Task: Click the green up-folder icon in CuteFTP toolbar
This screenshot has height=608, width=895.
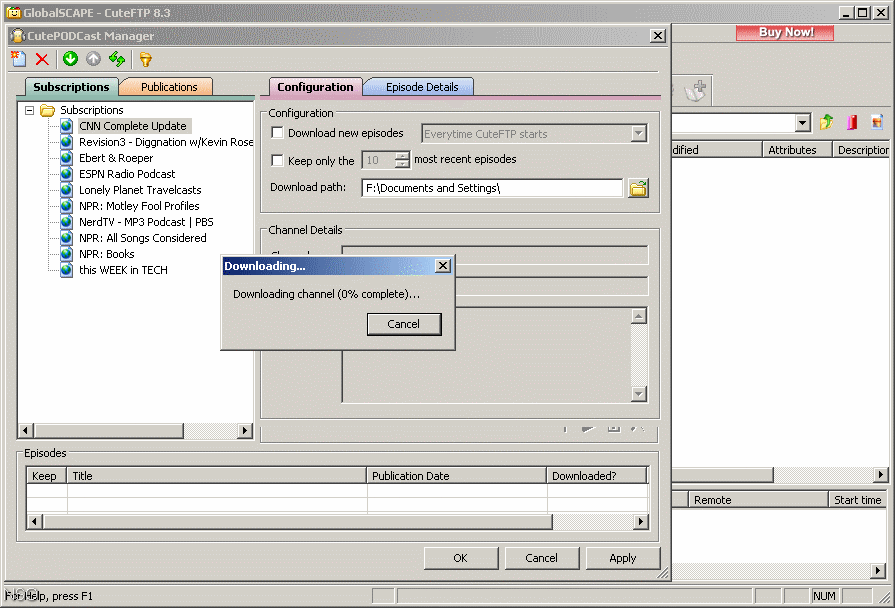Action: 826,122
